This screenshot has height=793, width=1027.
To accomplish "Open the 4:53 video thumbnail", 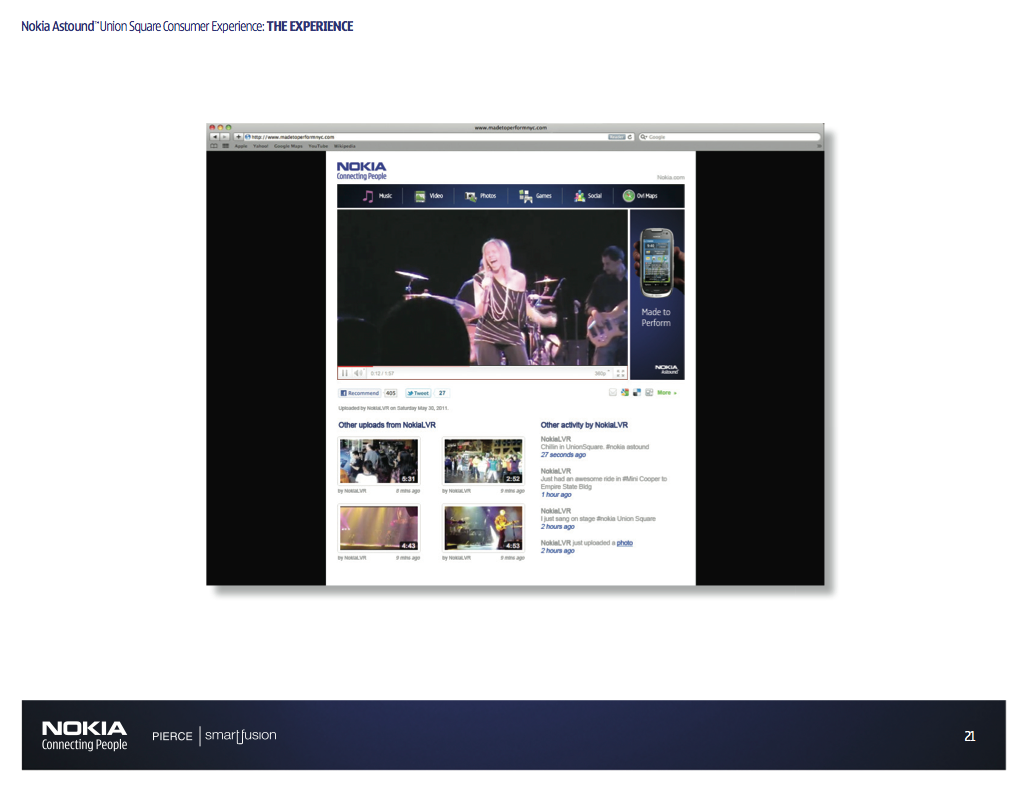I will tap(483, 528).
